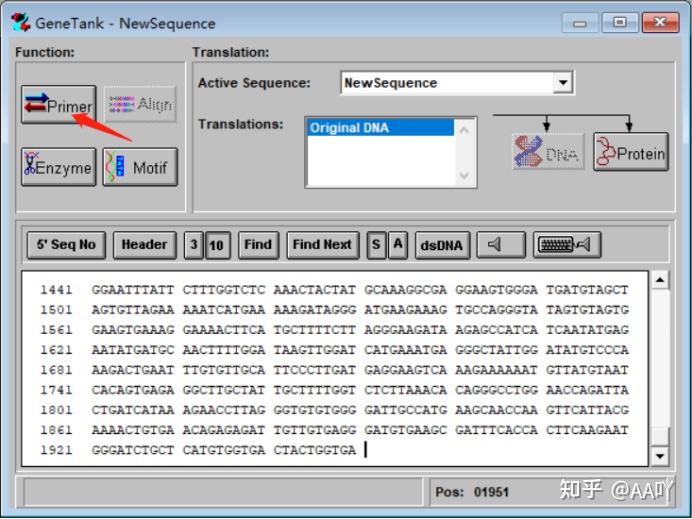Translate sequence to Protein
This screenshot has width=692, height=519.
click(x=631, y=152)
